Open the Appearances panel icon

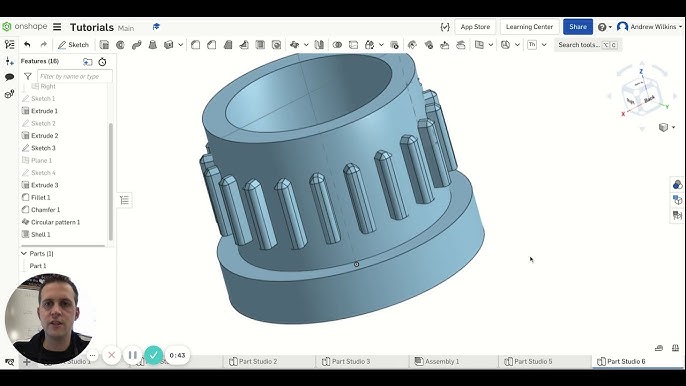[x=677, y=185]
